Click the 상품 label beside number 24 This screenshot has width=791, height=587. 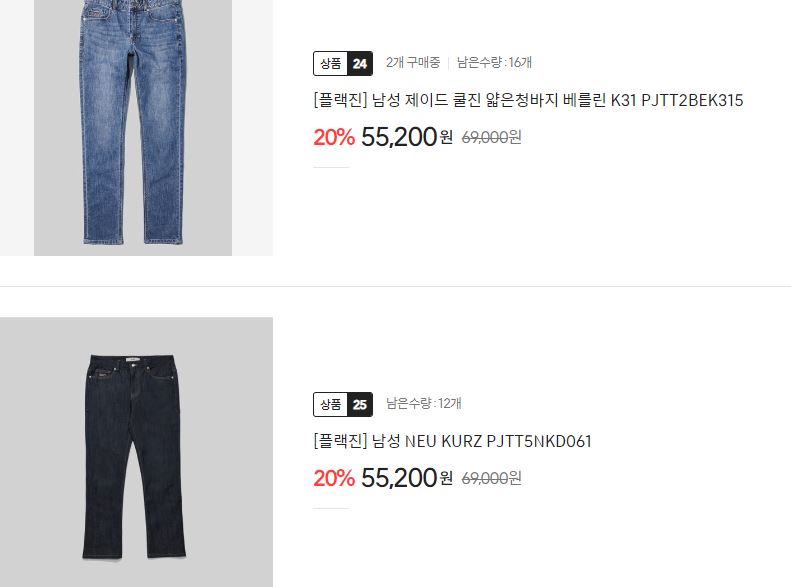pos(330,64)
